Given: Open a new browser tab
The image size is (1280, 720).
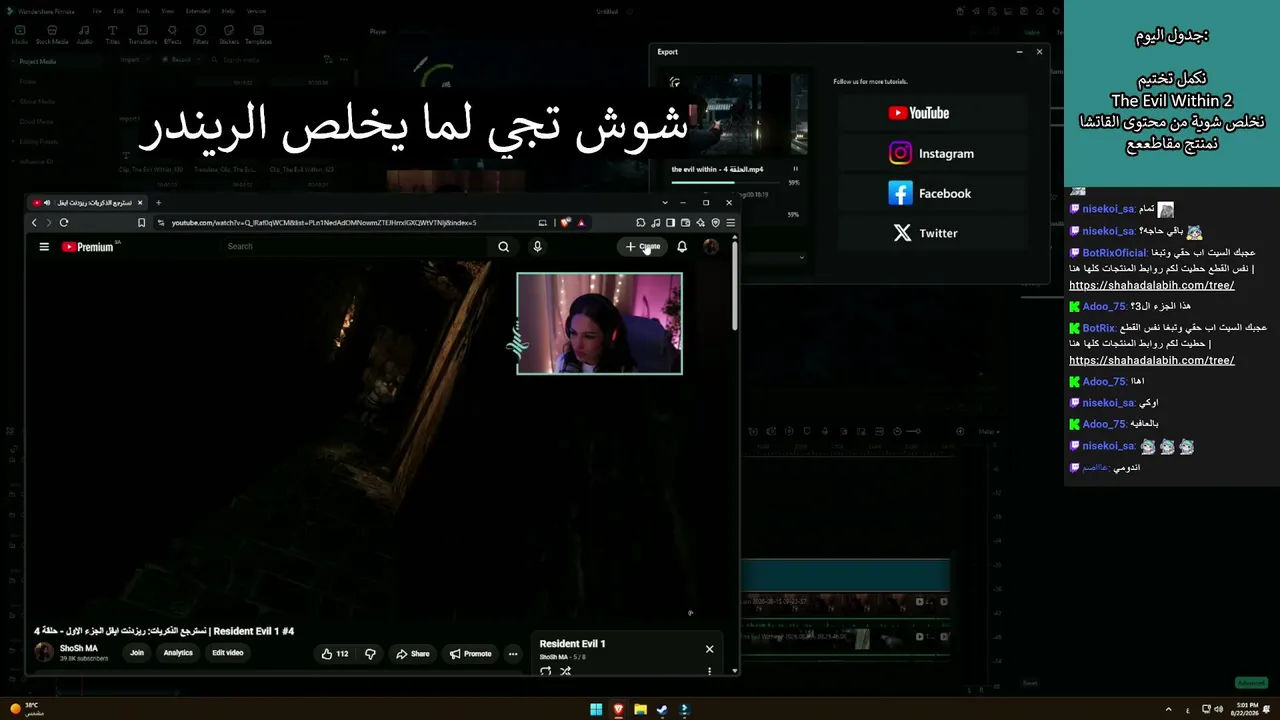Looking at the screenshot, I should click(x=158, y=203).
